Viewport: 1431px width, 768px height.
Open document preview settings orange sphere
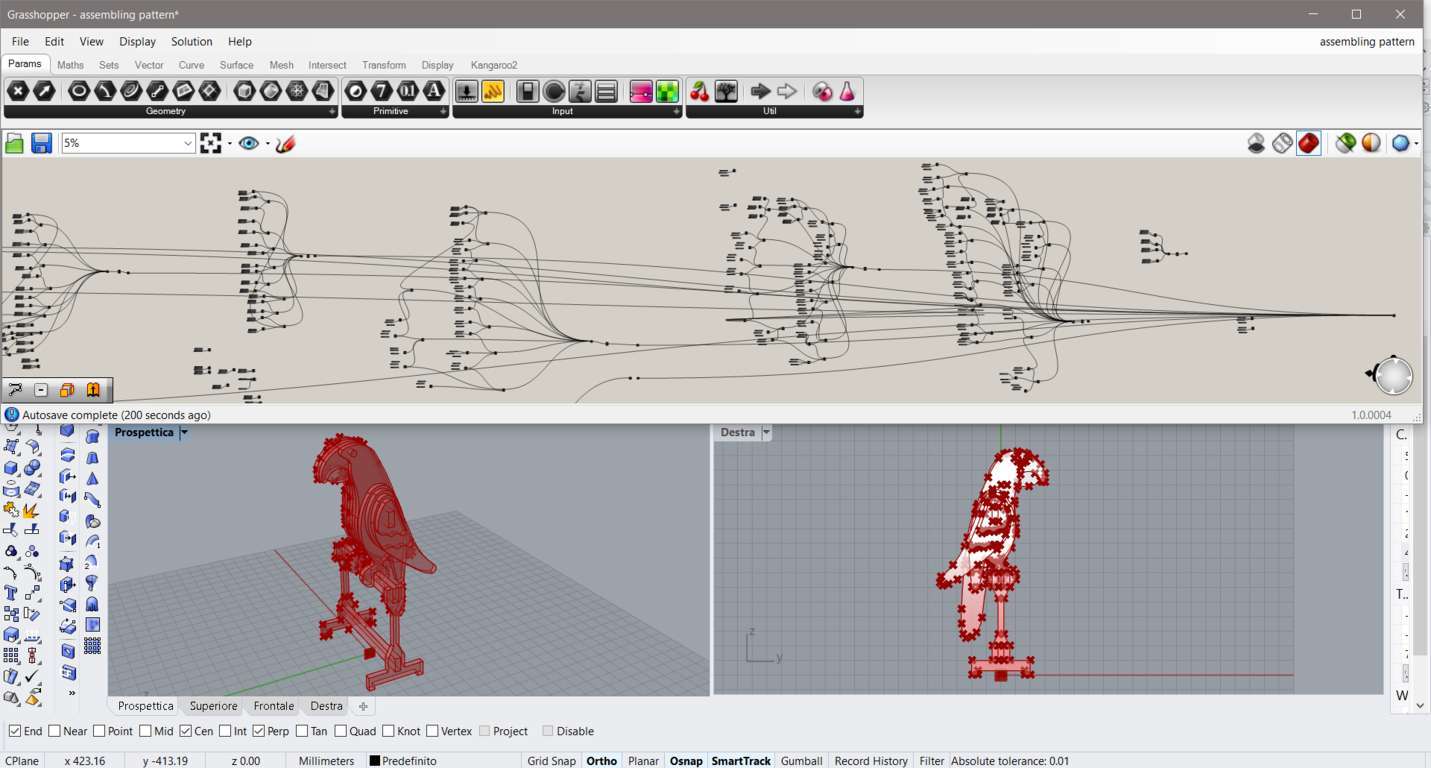pyautogui.click(x=1371, y=144)
